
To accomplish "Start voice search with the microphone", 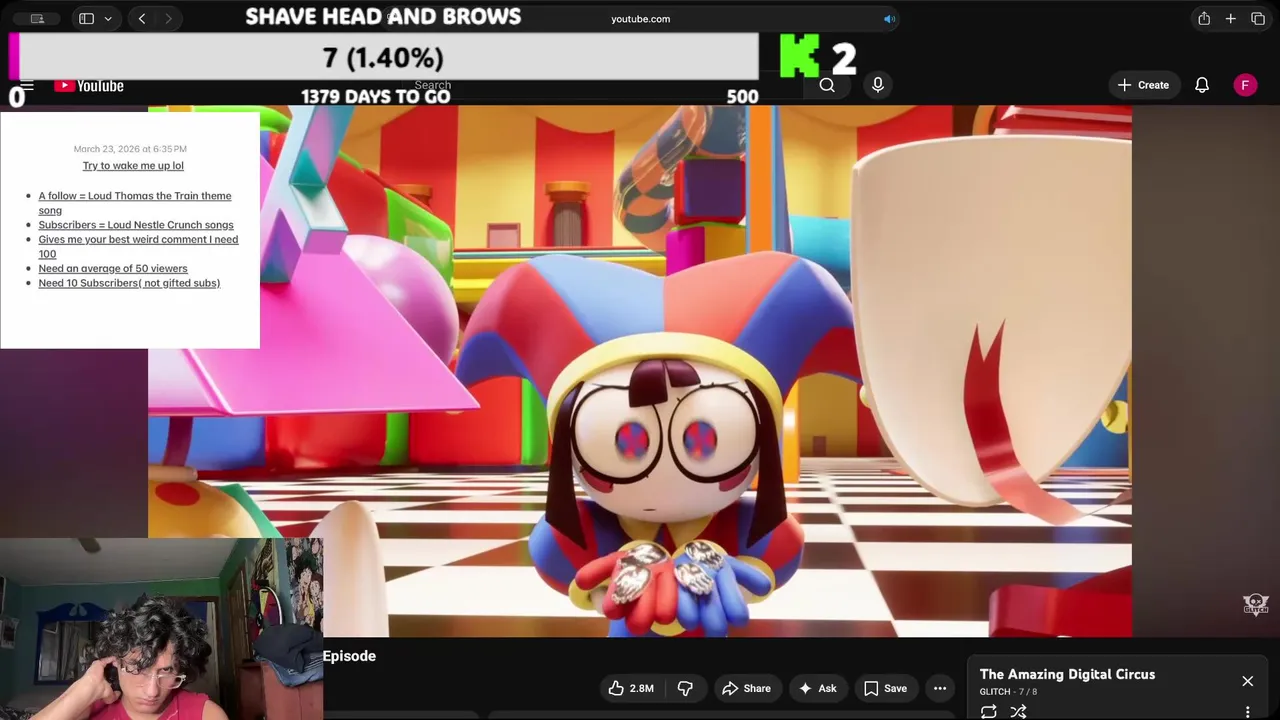I will (x=878, y=85).
